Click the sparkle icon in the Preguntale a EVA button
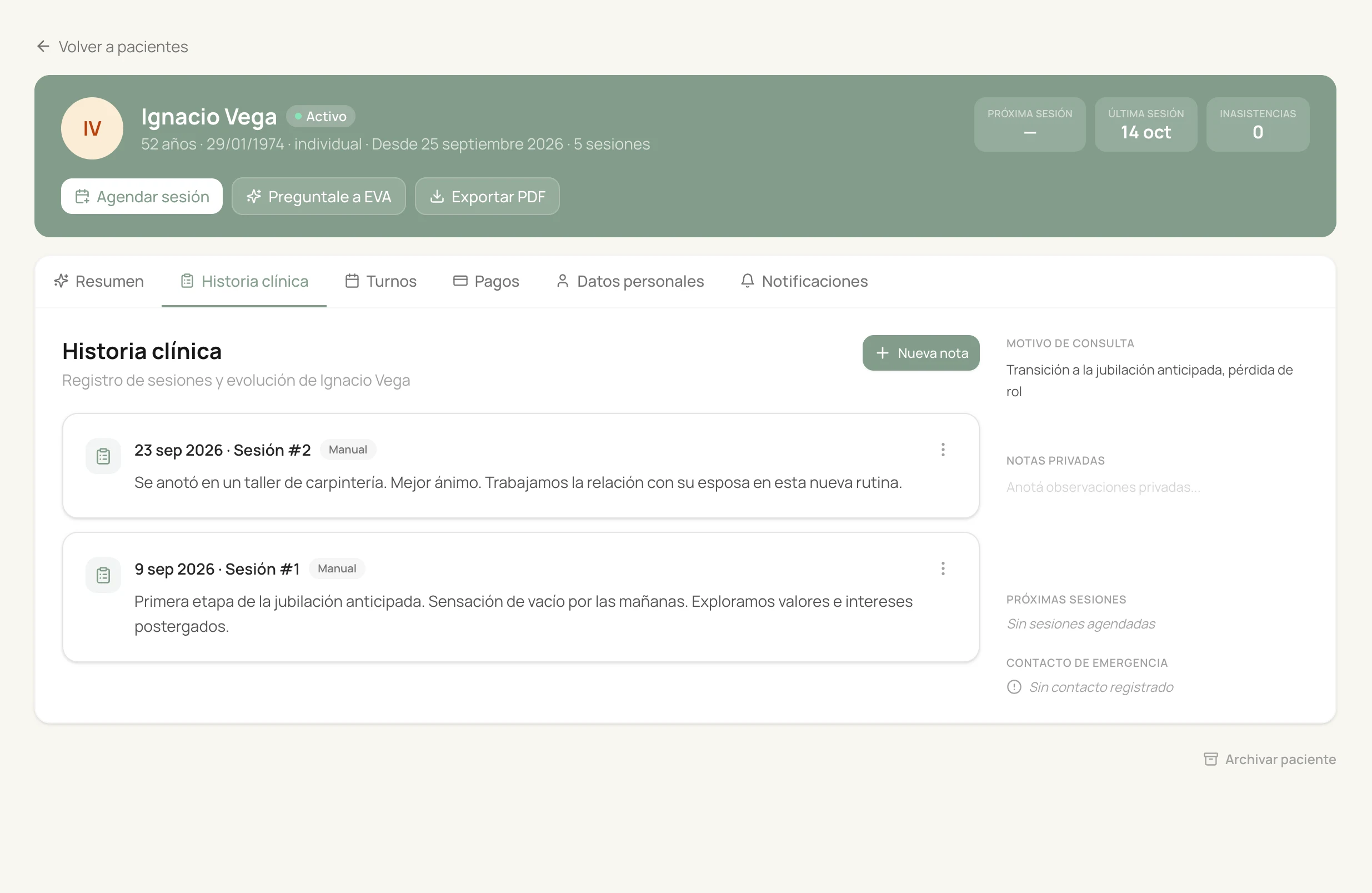1372x893 pixels. (254, 197)
